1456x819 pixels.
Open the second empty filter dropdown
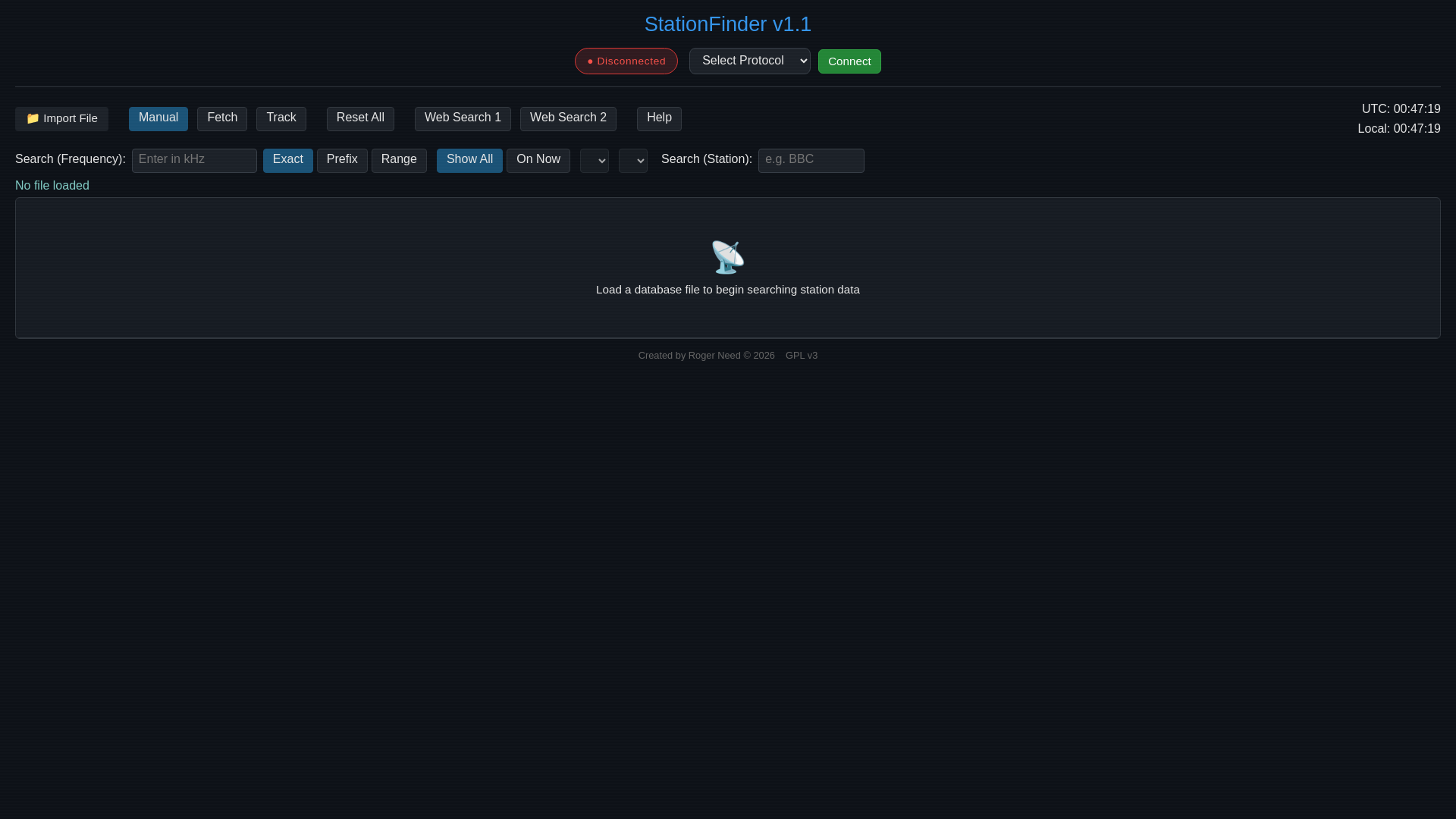633,160
